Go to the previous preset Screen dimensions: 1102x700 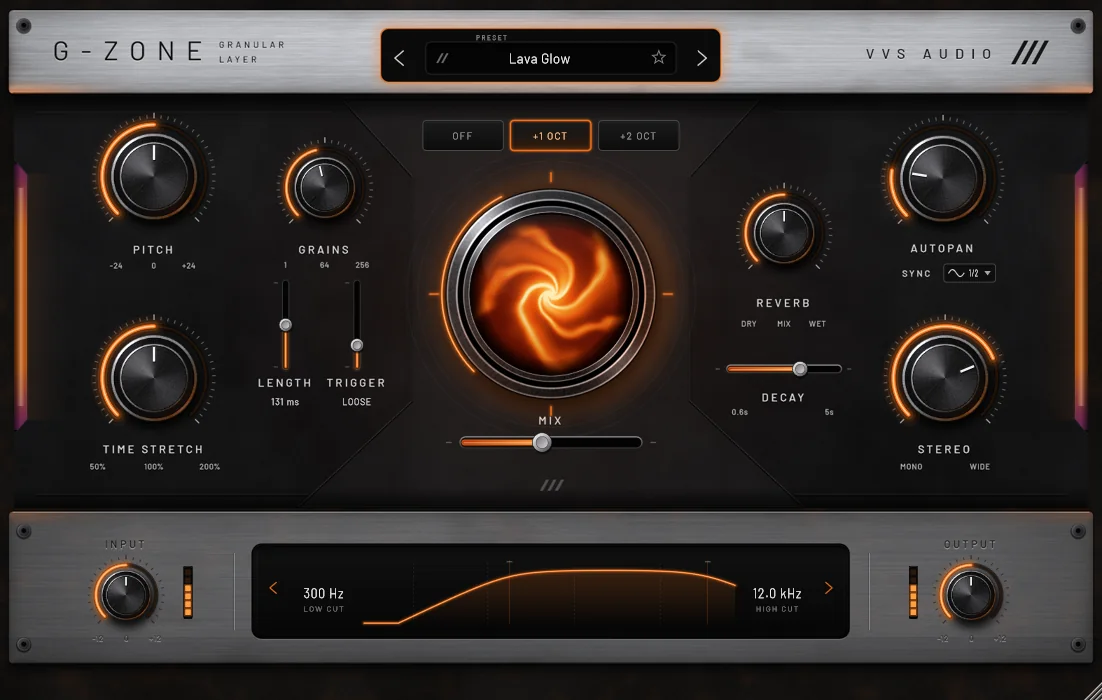(399, 58)
